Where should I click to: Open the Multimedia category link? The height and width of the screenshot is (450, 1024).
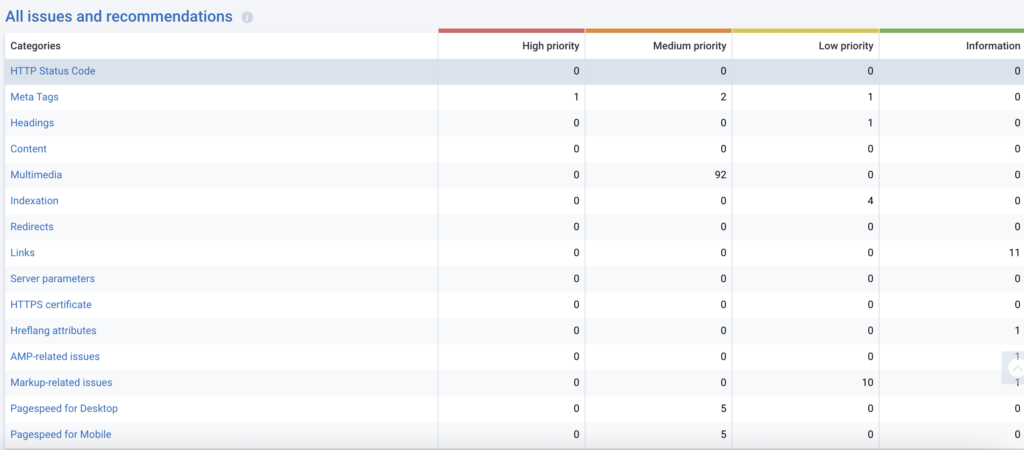37,175
